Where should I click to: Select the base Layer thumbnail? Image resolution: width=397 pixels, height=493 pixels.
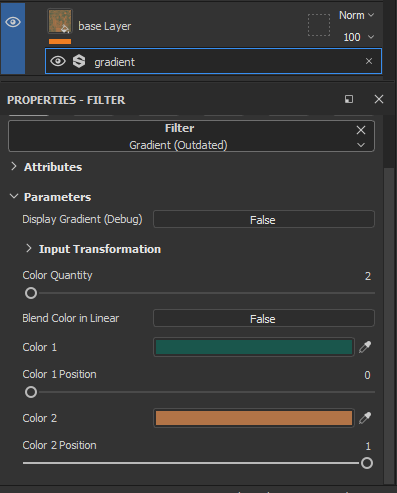(60, 22)
